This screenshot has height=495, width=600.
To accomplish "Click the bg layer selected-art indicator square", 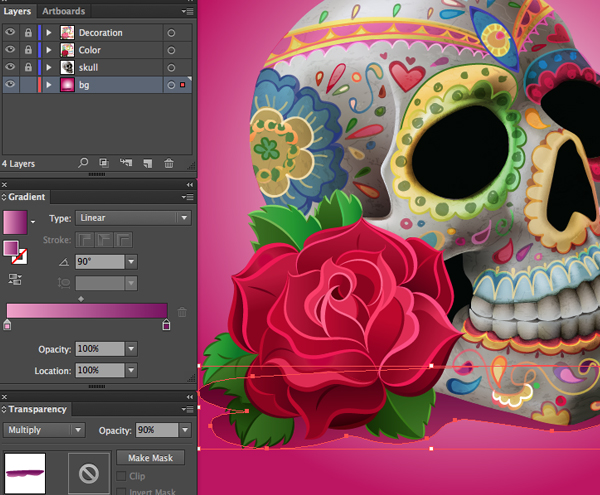I will pos(183,85).
